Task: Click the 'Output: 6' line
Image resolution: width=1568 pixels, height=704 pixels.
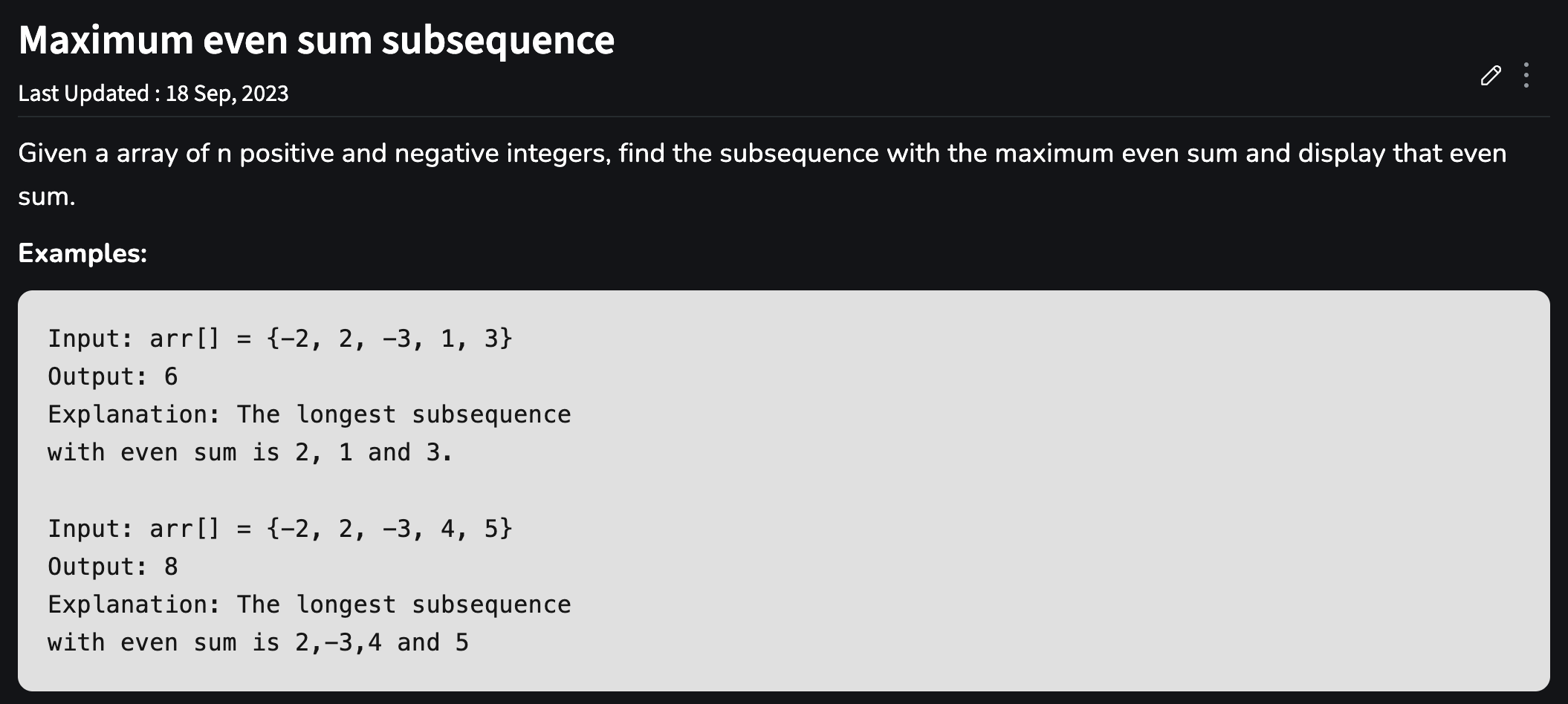Action: [113, 377]
